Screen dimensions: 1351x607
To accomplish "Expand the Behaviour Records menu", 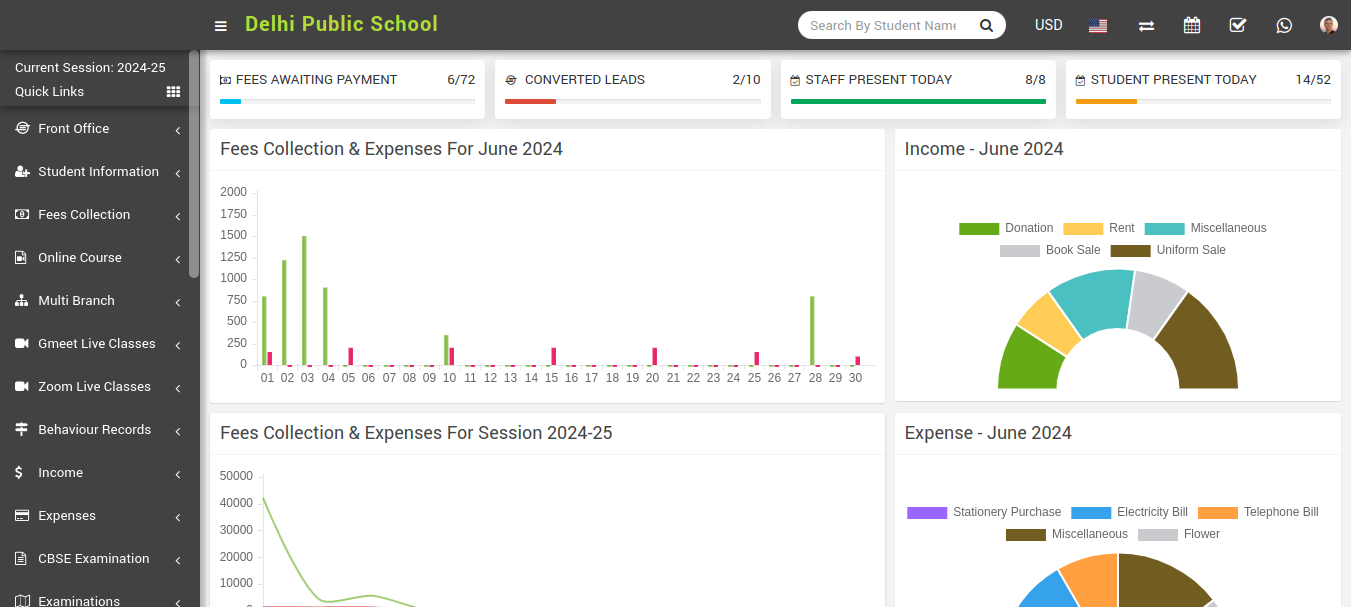I will coord(97,430).
